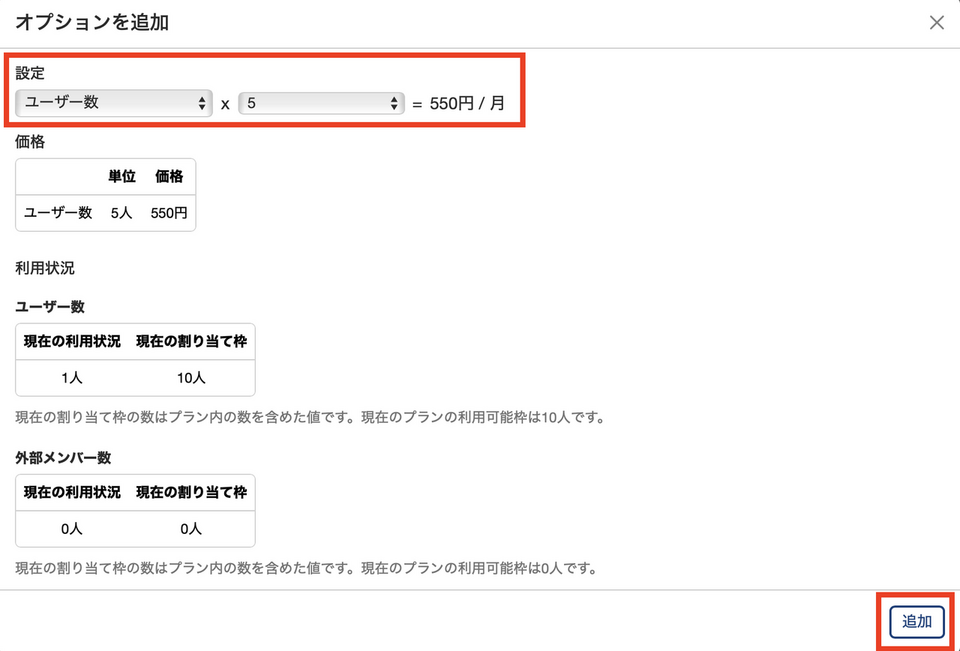Click the note mentioning 利用可能枠は10人

pos(310,417)
